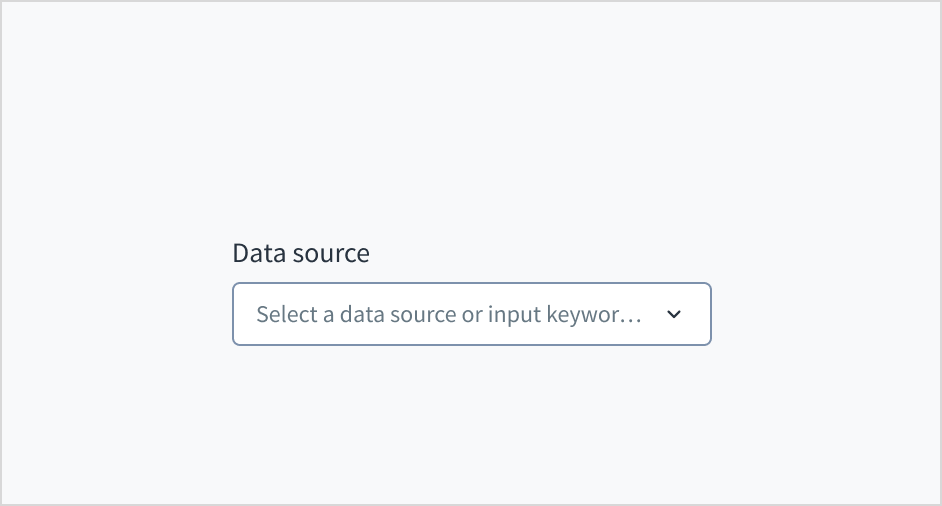Toggle the Data source dropdown arrow
This screenshot has width=942, height=506.
click(x=674, y=314)
